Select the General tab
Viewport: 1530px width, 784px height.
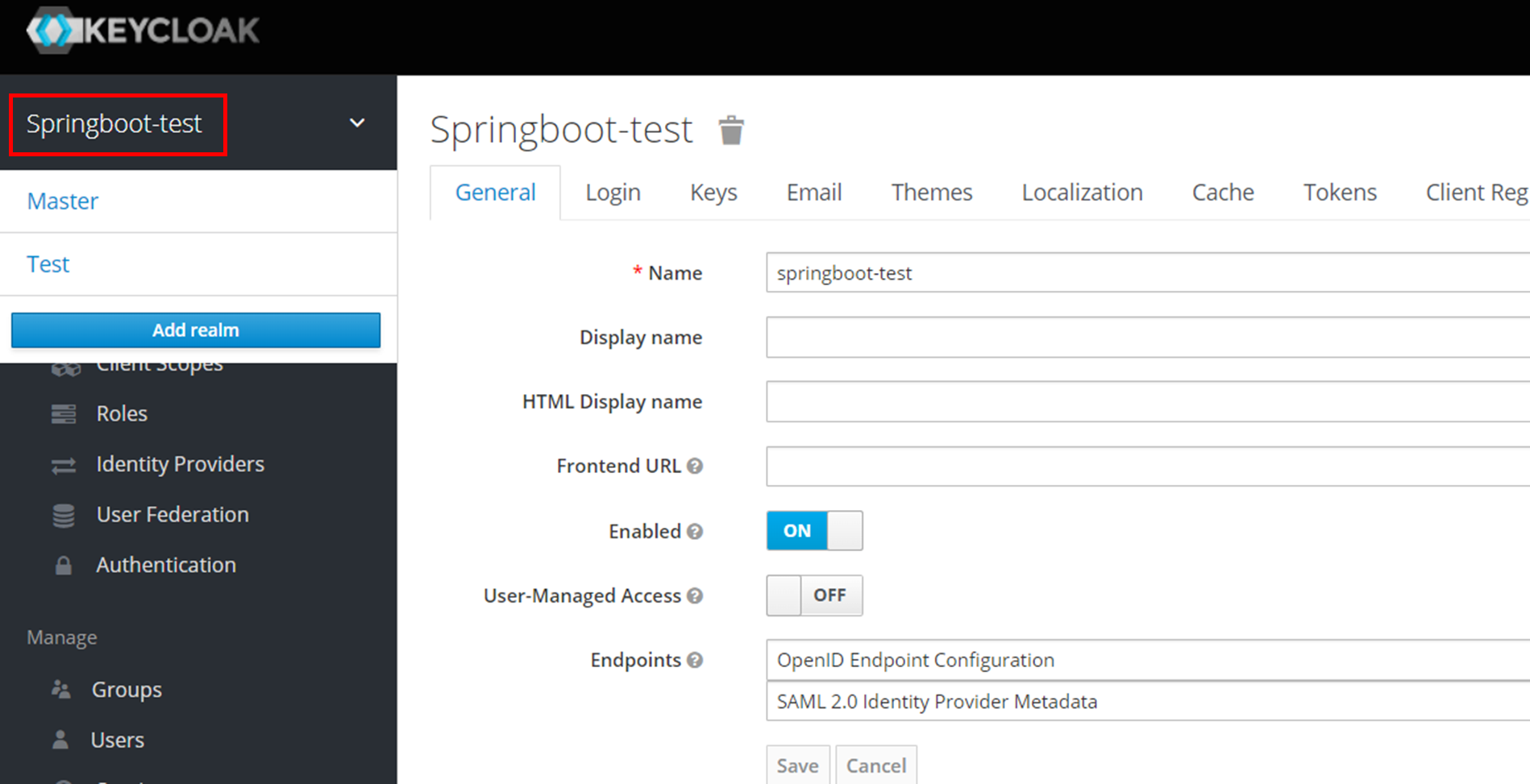(495, 193)
